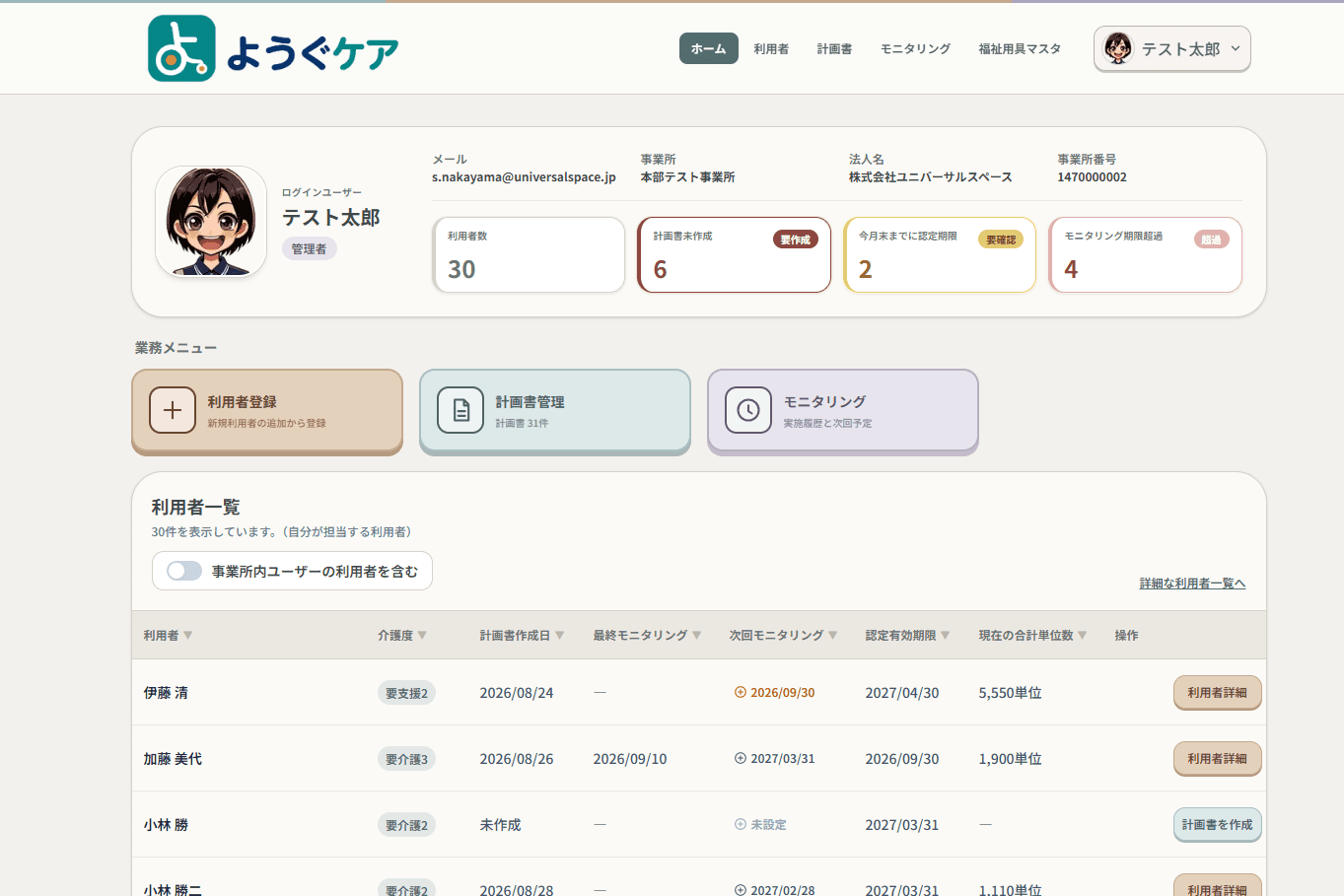1344x896 pixels.
Task: Click the name 小林 勝 in the third row
Action: [166, 825]
